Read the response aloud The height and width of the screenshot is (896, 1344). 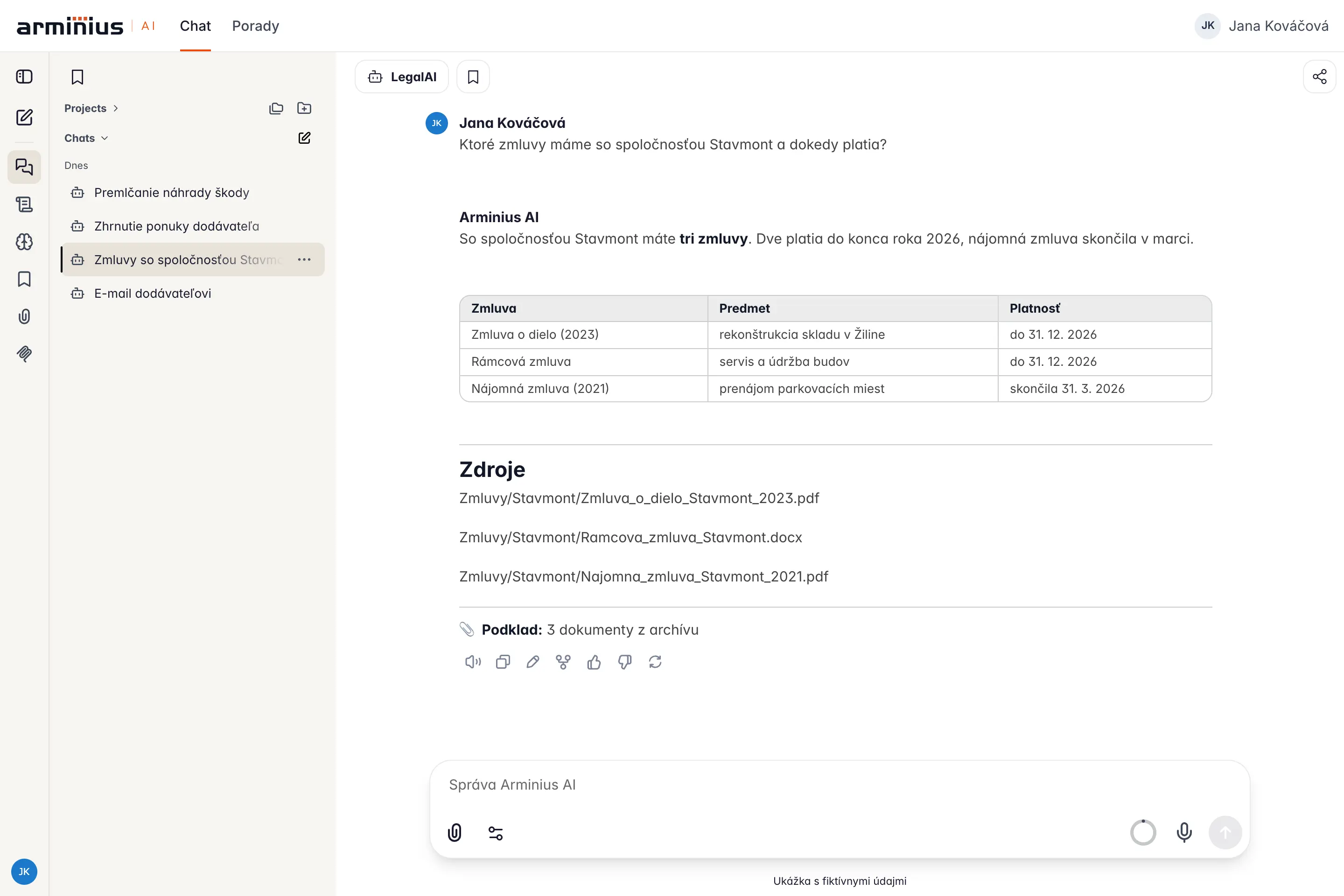click(x=473, y=662)
